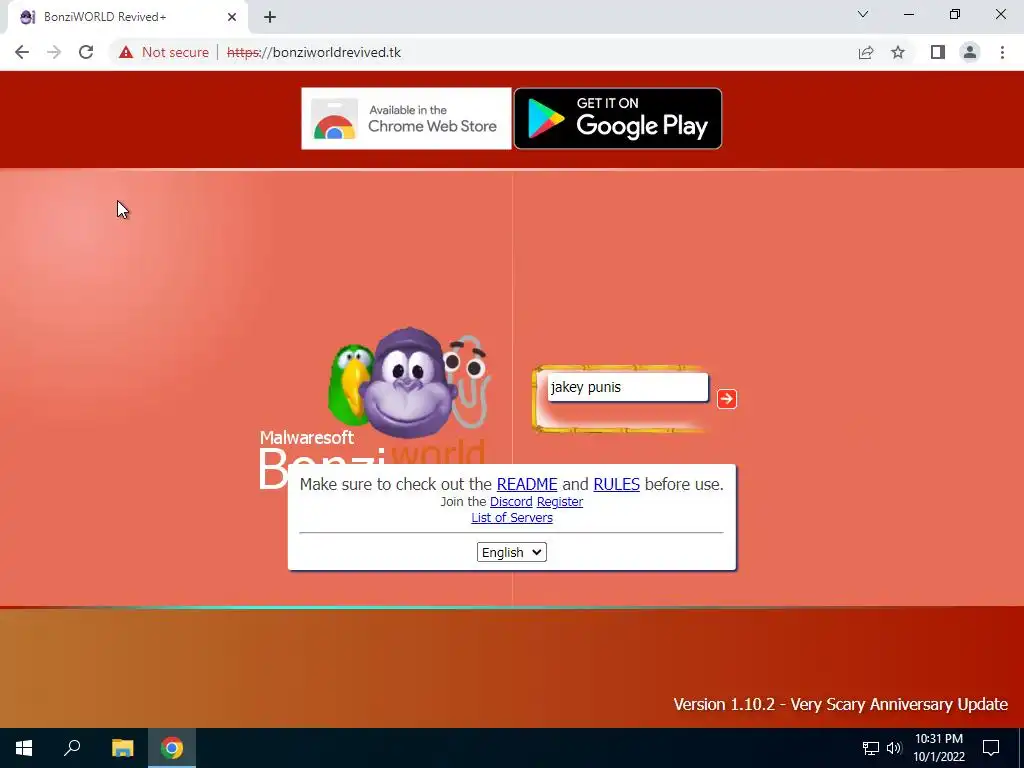Close the BonziWORLD Revived+ tab
This screenshot has height=768, width=1024.
pos(232,18)
